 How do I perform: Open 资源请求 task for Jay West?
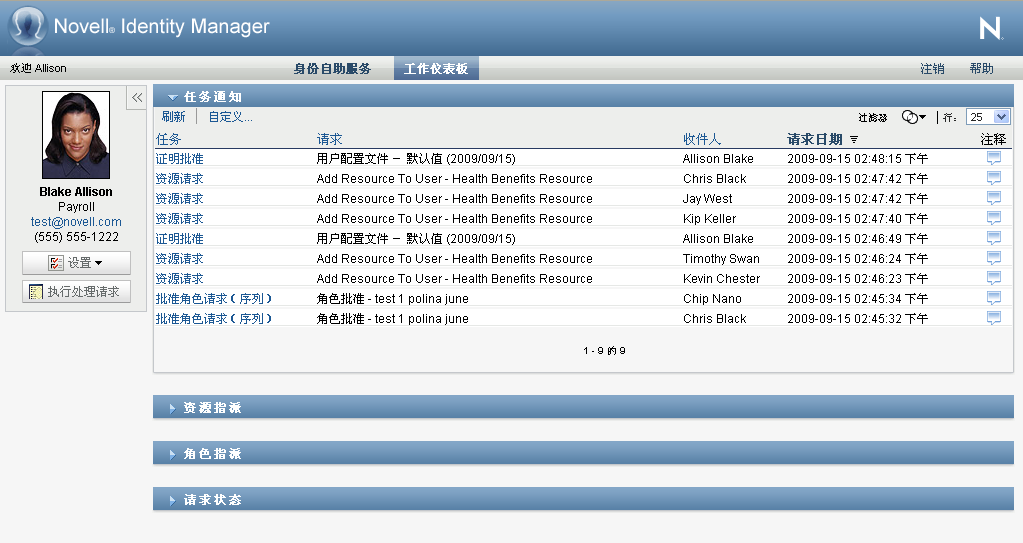tap(179, 198)
